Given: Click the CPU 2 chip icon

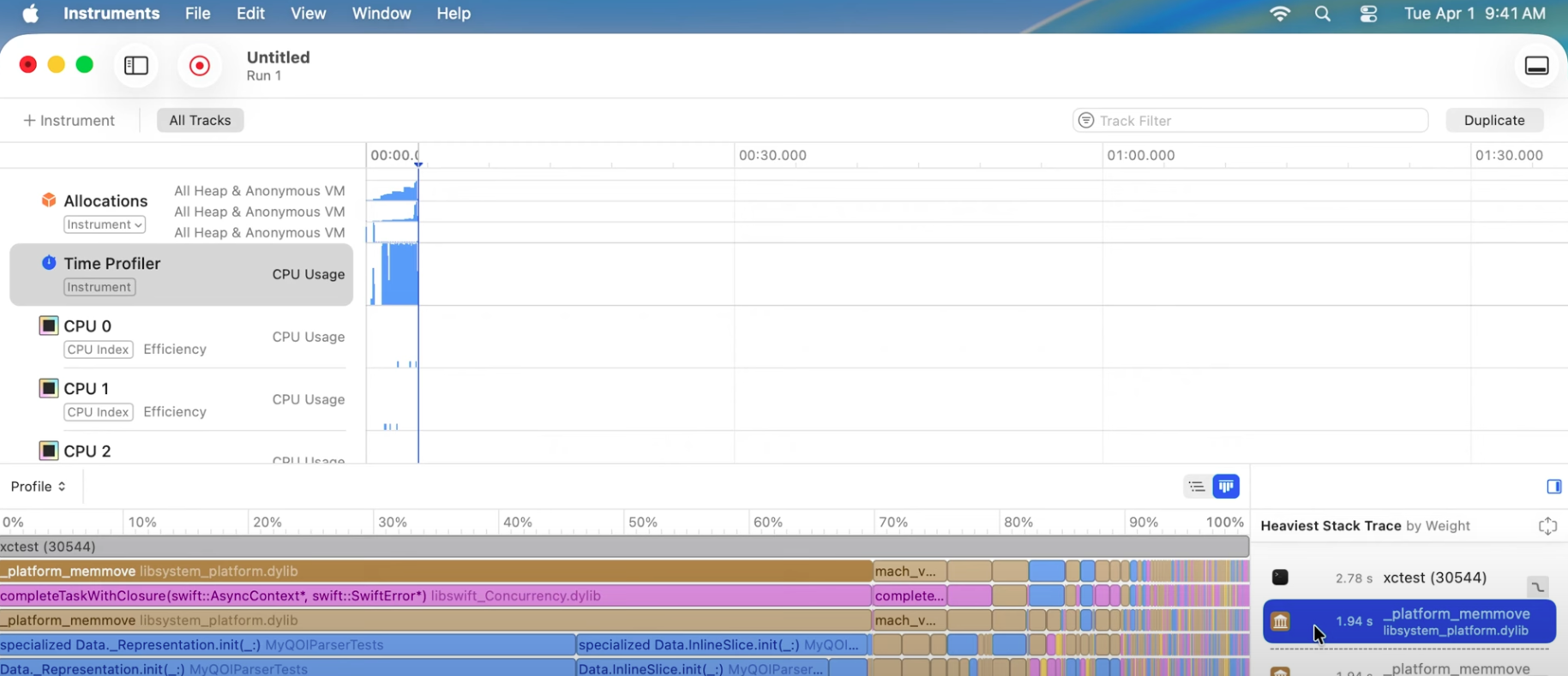Looking at the screenshot, I should click(49, 451).
